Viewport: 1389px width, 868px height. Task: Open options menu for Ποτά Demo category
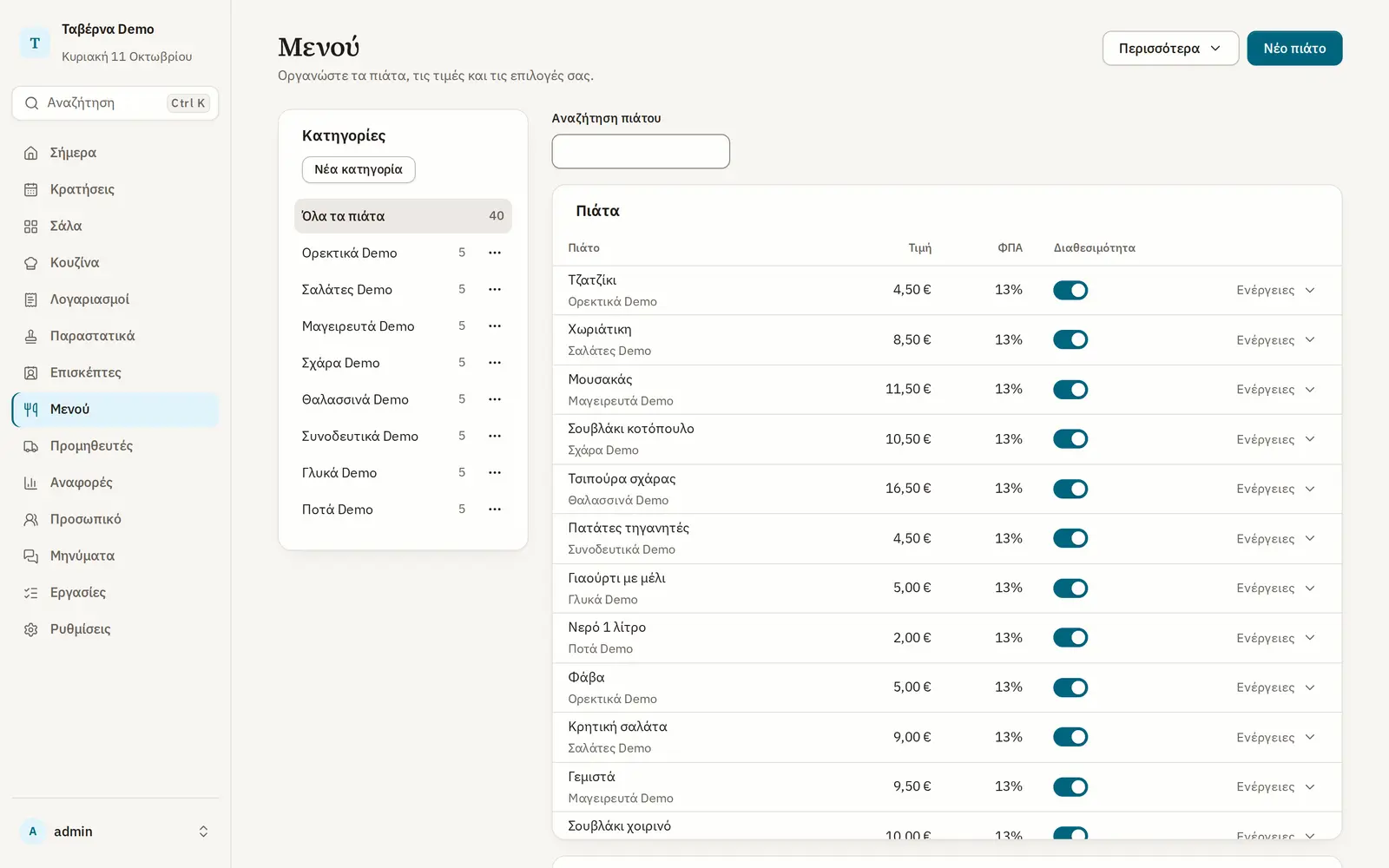[495, 510]
